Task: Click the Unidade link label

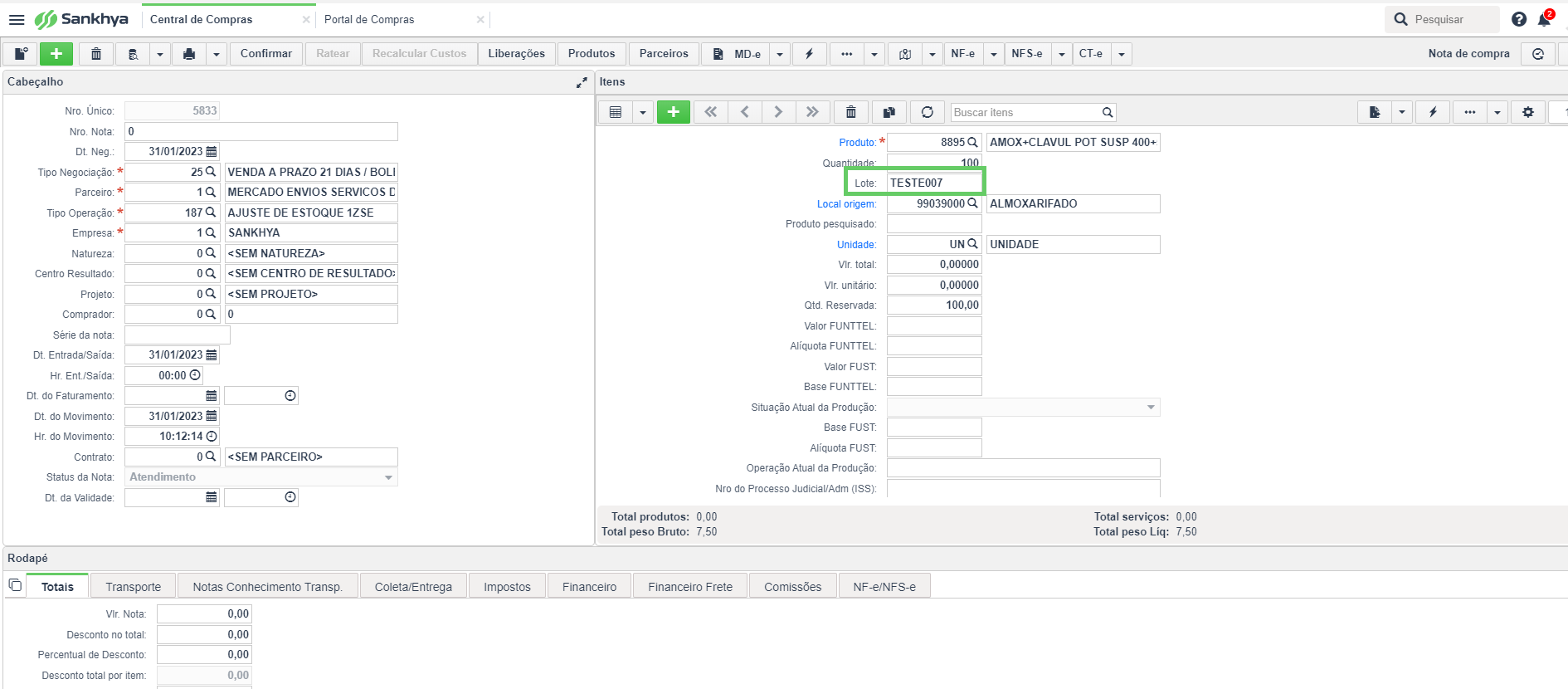Action: pos(856,245)
